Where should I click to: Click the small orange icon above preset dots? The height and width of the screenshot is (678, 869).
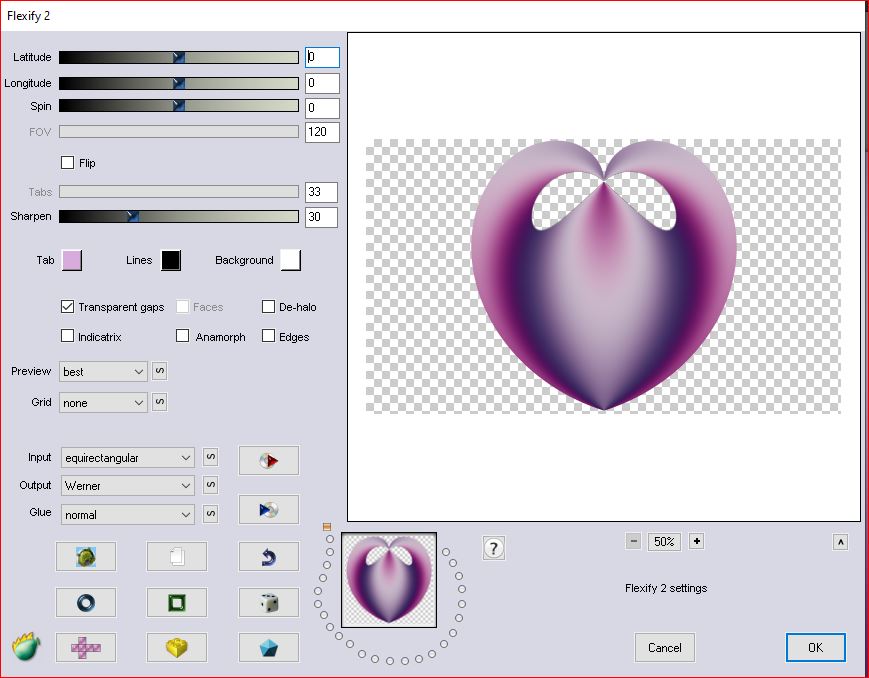[x=327, y=527]
